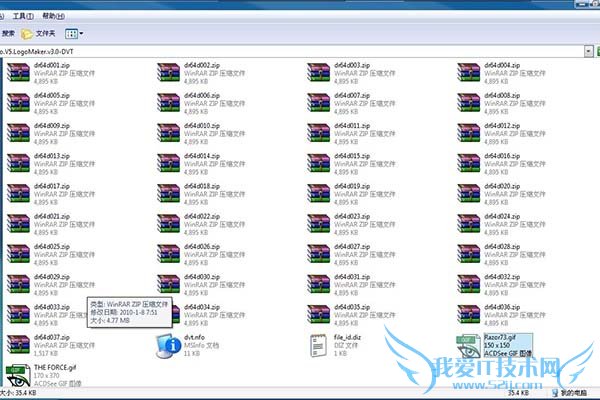
Task: Click the di64d030.zip file name
Action: point(202,277)
